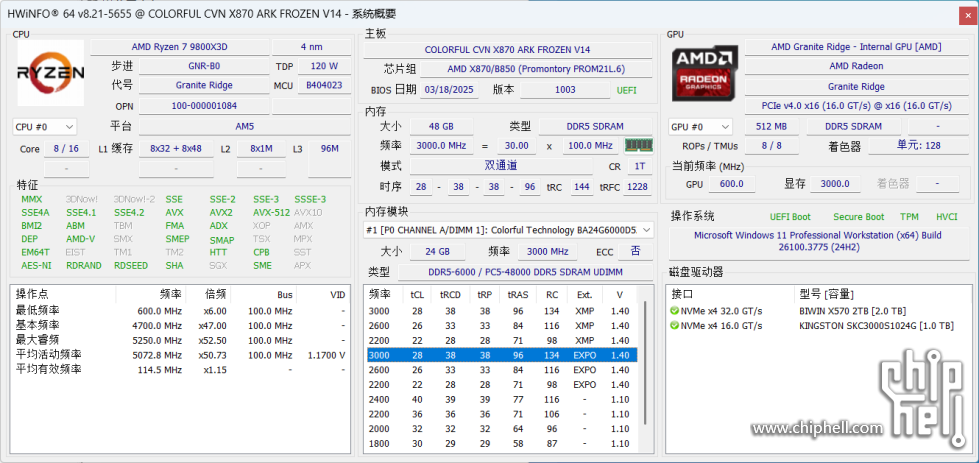Select the 2000 1.10V timing row

tap(501, 429)
